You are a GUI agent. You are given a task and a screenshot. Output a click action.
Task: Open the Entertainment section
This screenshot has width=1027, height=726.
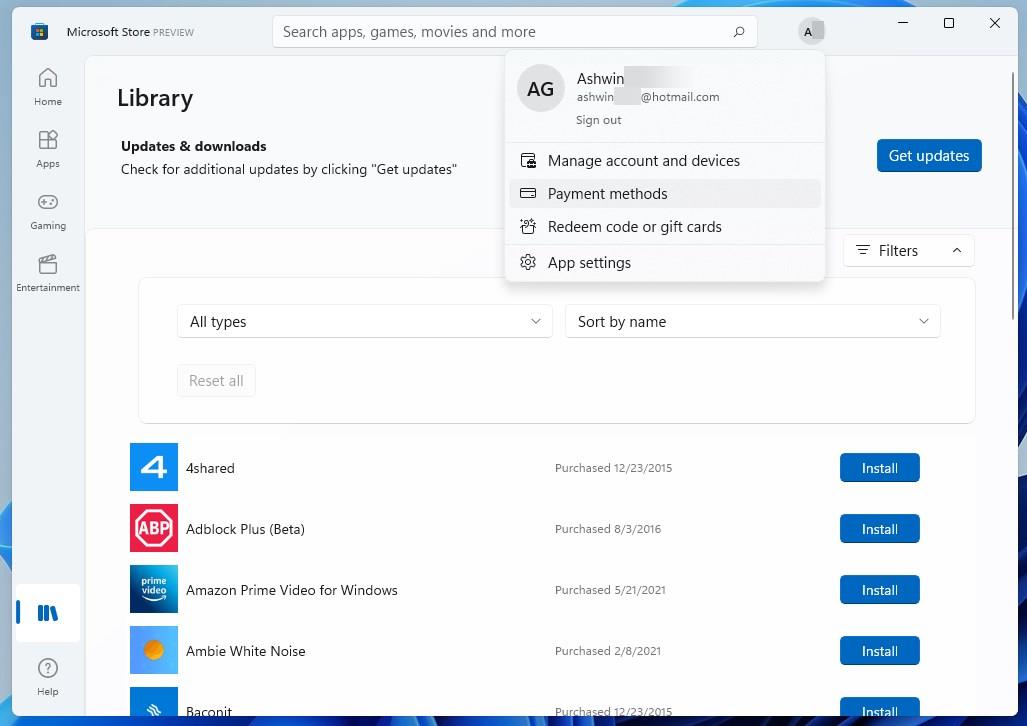pyautogui.click(x=48, y=273)
